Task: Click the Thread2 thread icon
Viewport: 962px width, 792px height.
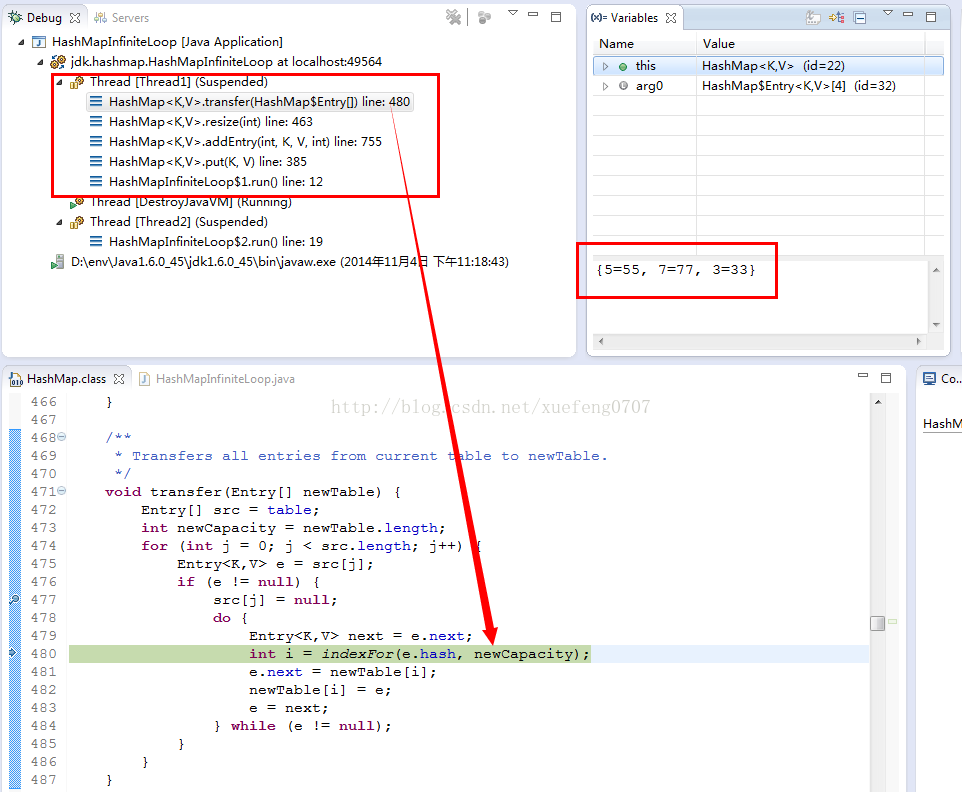Action: click(x=77, y=222)
